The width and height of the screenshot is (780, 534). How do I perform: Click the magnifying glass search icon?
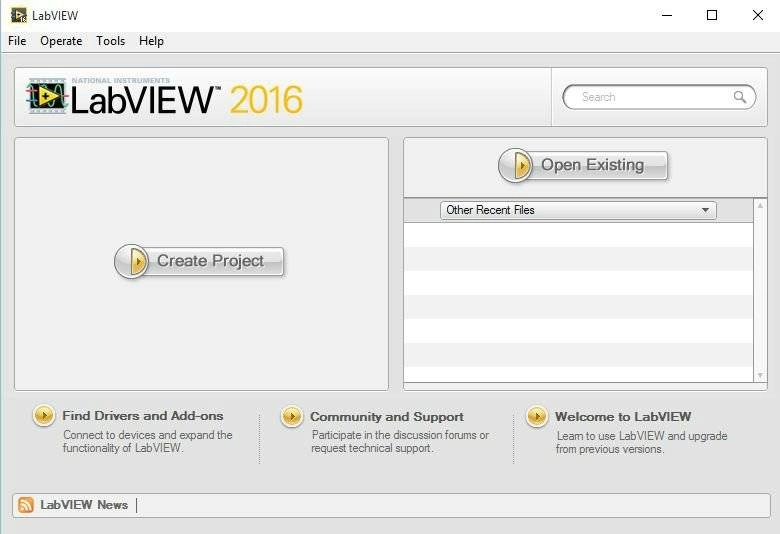pos(740,97)
